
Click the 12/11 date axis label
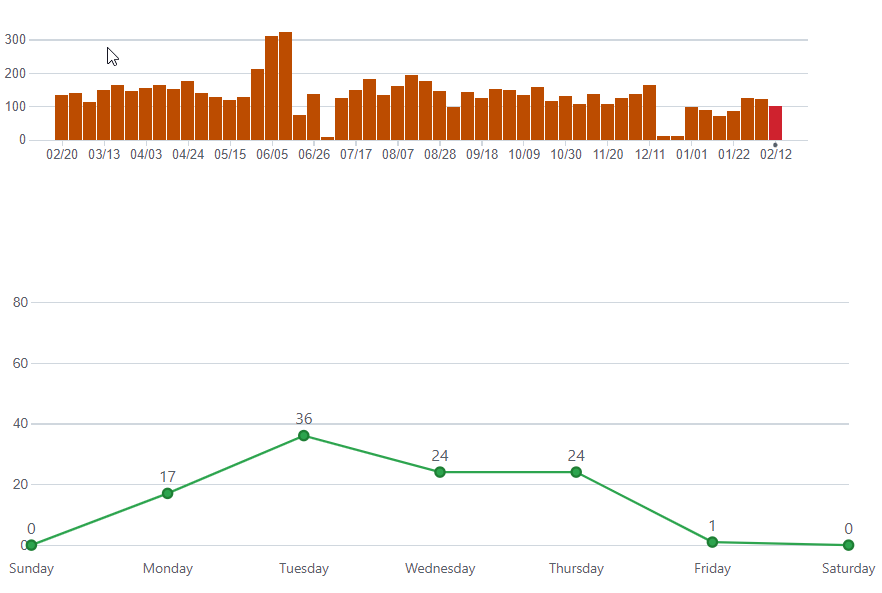point(650,155)
